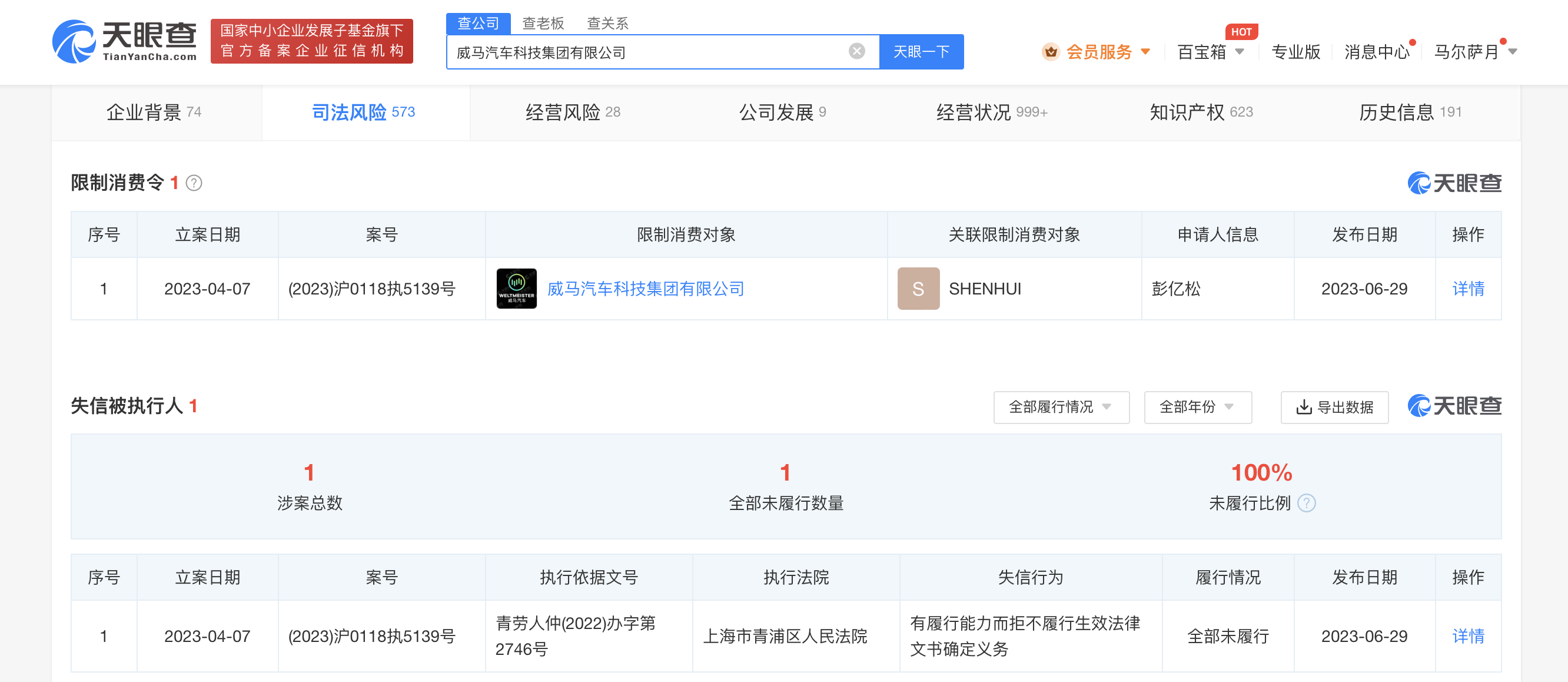Click the 天眼一下 search button
Screen dimensions: 1568x682
pyautogui.click(x=921, y=52)
